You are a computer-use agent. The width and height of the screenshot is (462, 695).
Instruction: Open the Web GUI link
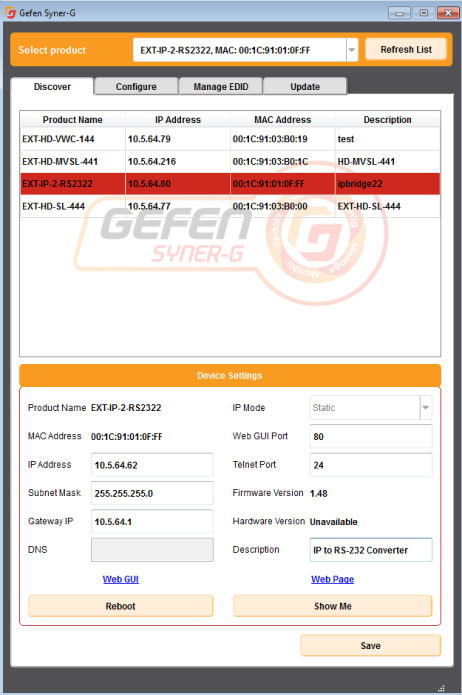(121, 579)
